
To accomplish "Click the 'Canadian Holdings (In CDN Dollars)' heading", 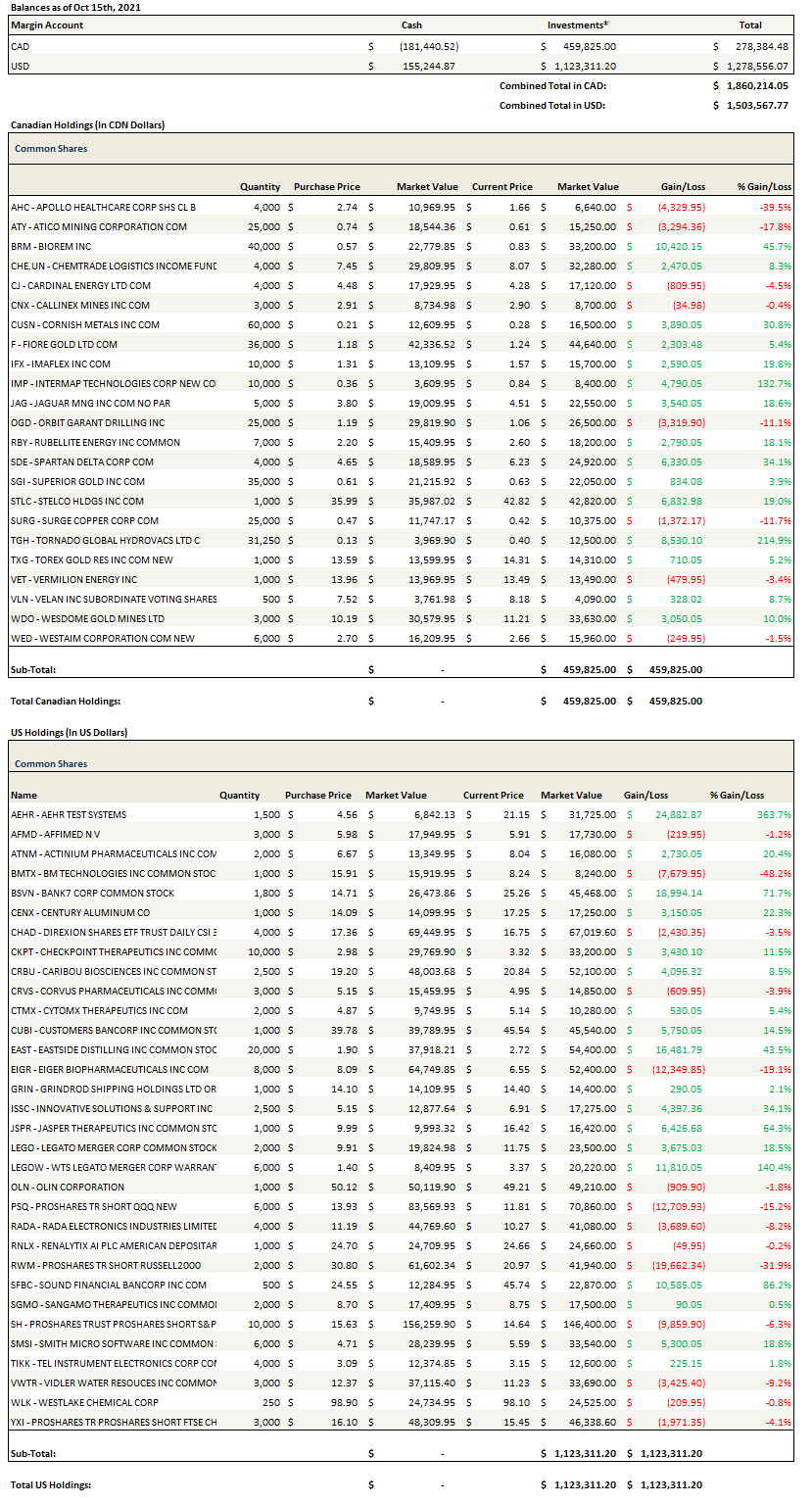I will click(x=87, y=125).
